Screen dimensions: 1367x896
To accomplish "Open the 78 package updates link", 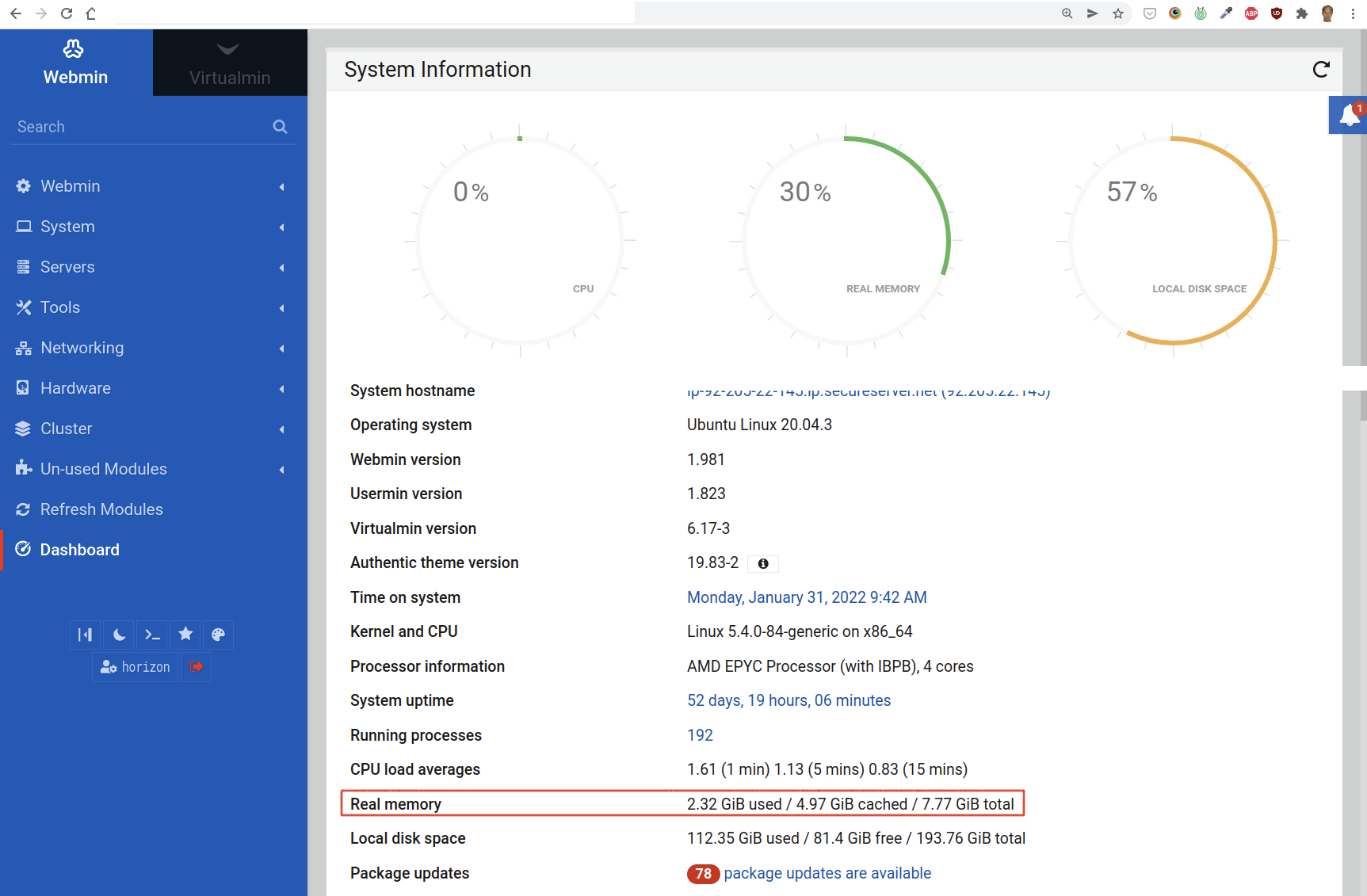I will coord(827,873).
